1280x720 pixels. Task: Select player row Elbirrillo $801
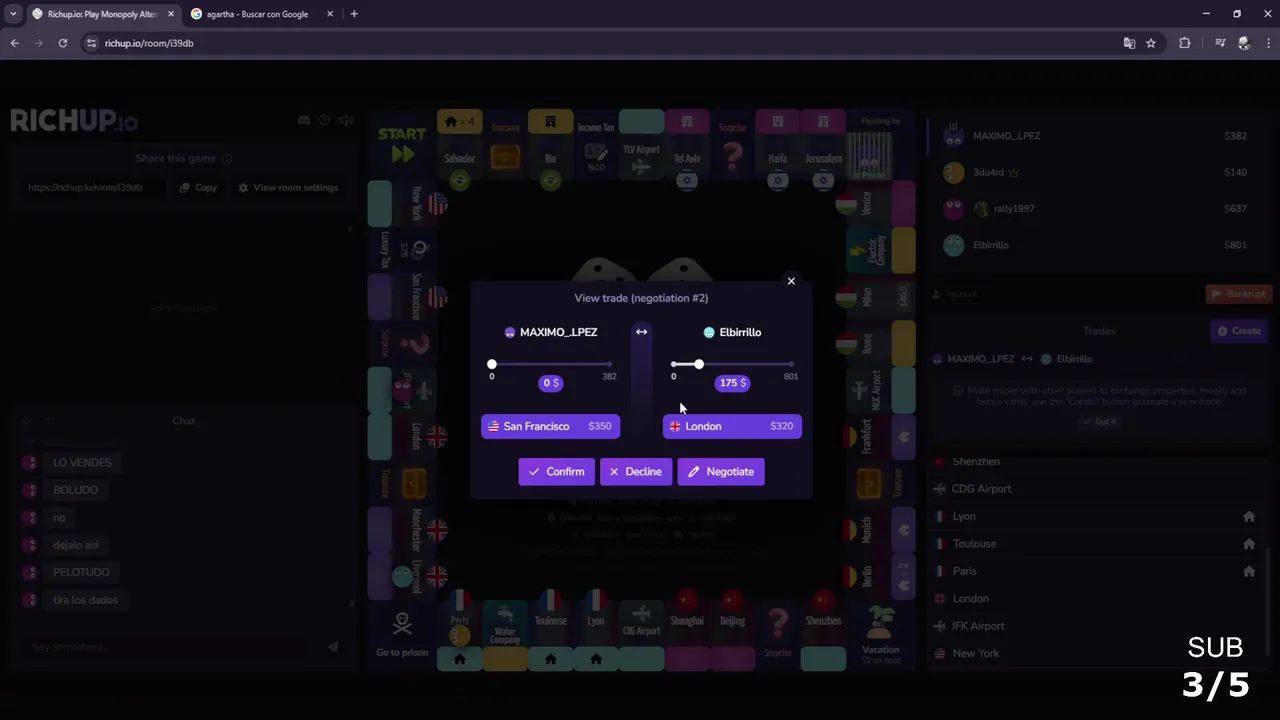1097,245
